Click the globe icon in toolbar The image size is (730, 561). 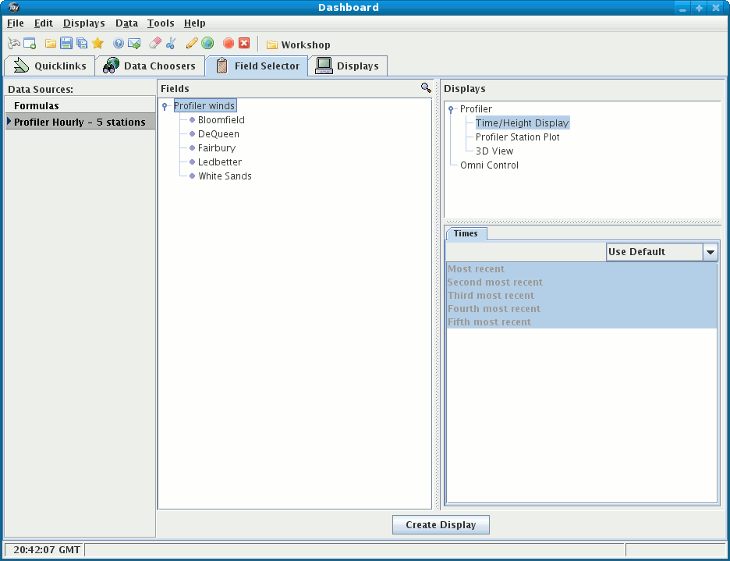[x=207, y=44]
